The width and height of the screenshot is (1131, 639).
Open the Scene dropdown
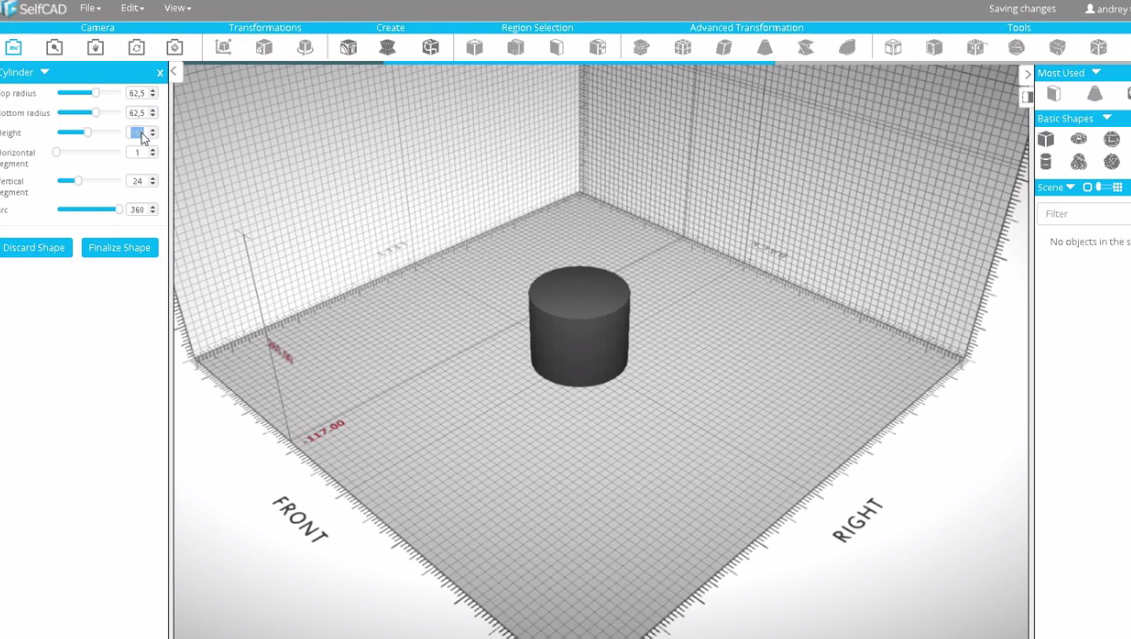[1070, 188]
